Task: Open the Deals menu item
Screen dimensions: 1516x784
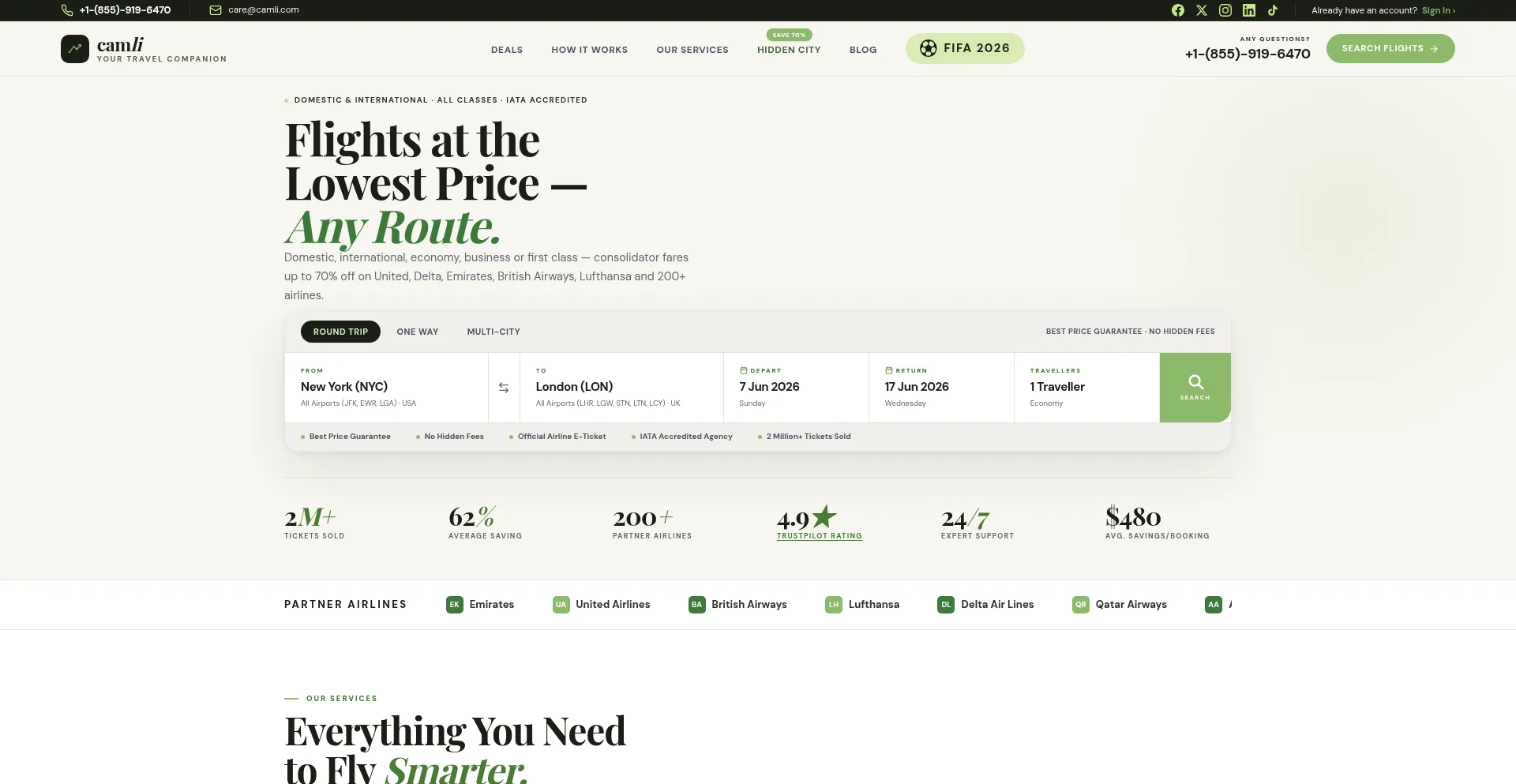Action: tap(507, 50)
